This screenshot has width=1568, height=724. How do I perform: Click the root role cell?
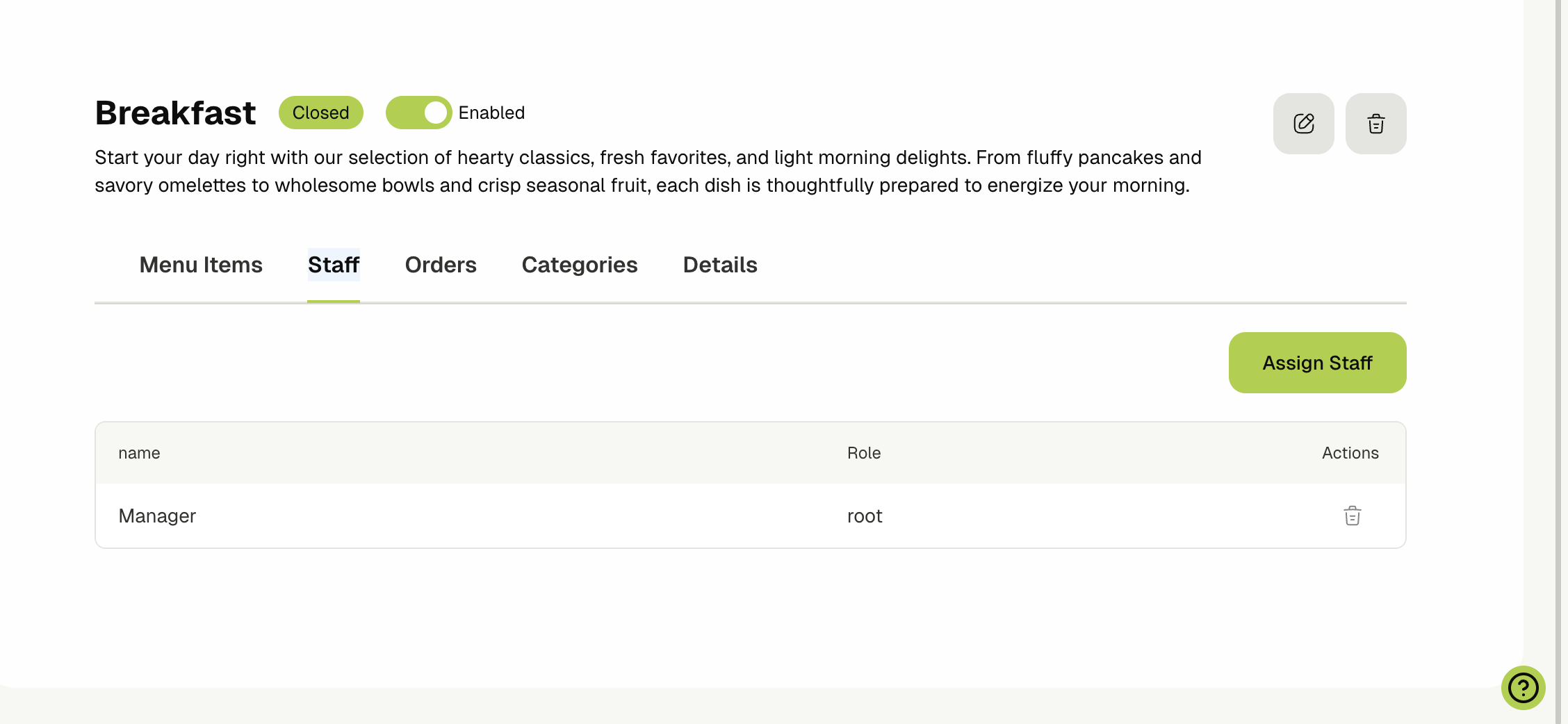point(865,516)
